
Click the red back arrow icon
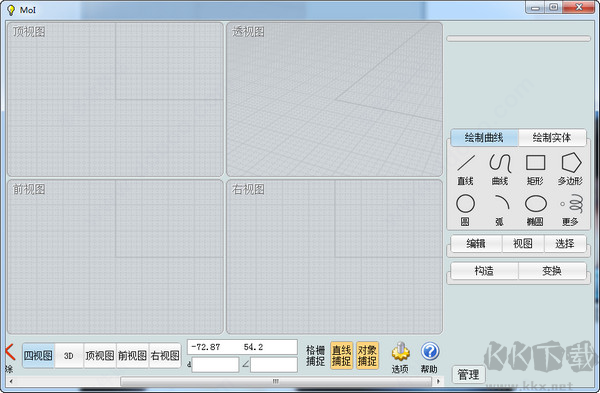[x=10, y=352]
